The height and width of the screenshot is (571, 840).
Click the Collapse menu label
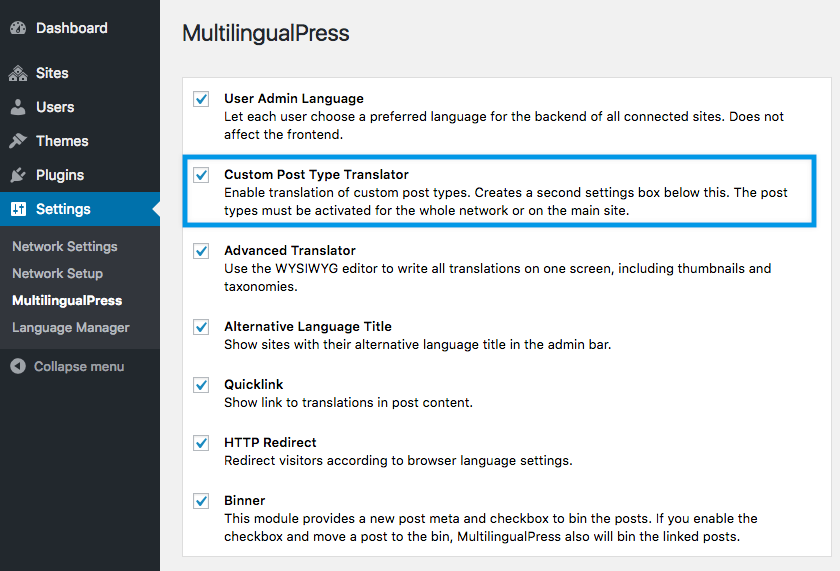pos(79,366)
